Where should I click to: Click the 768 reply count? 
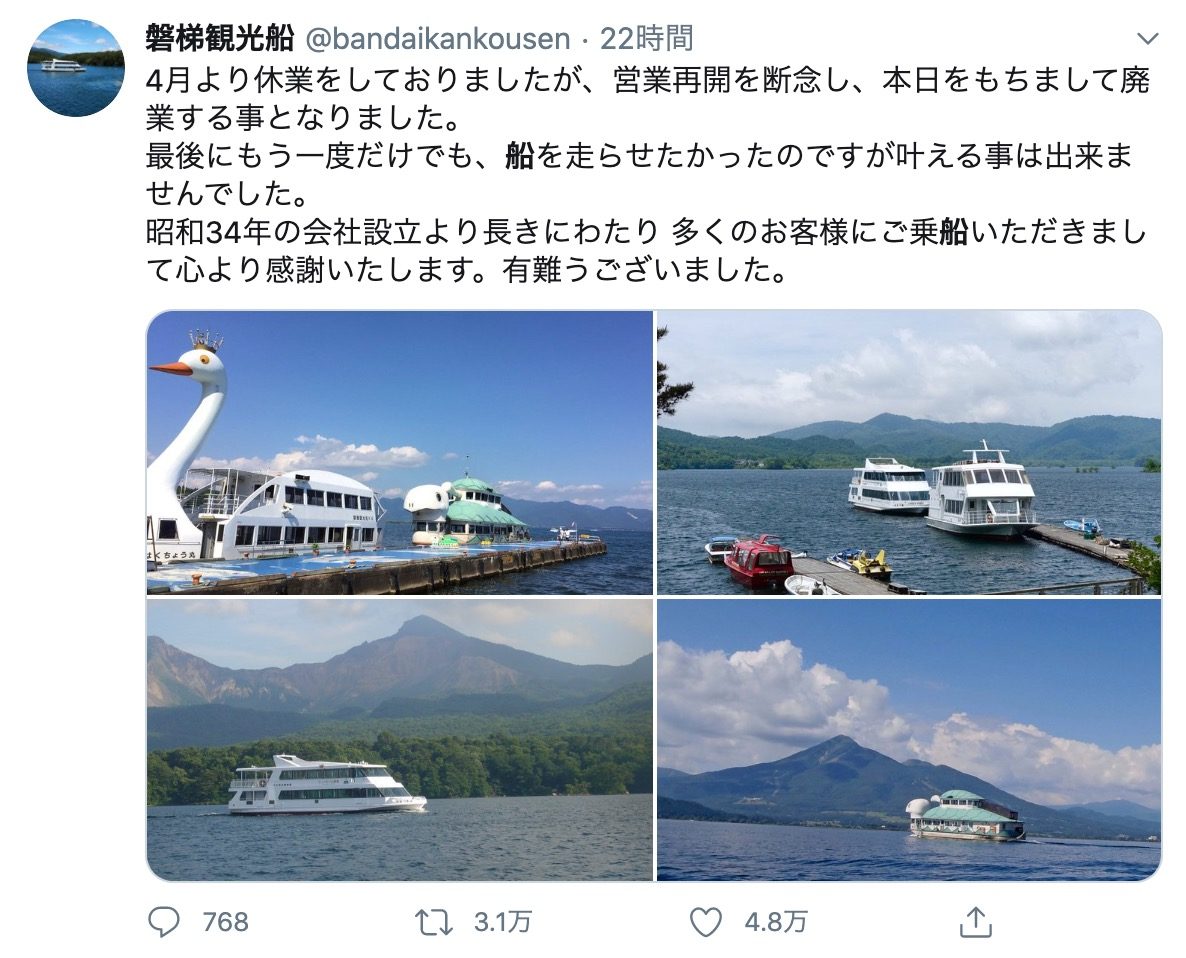click(225, 922)
